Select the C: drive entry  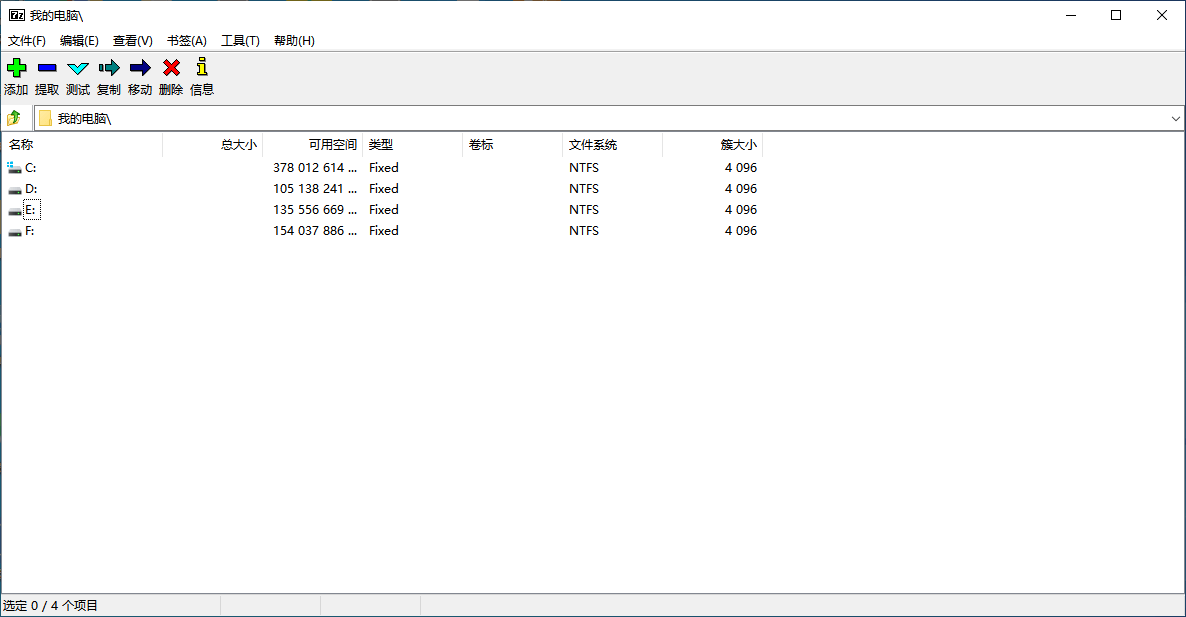tap(31, 168)
